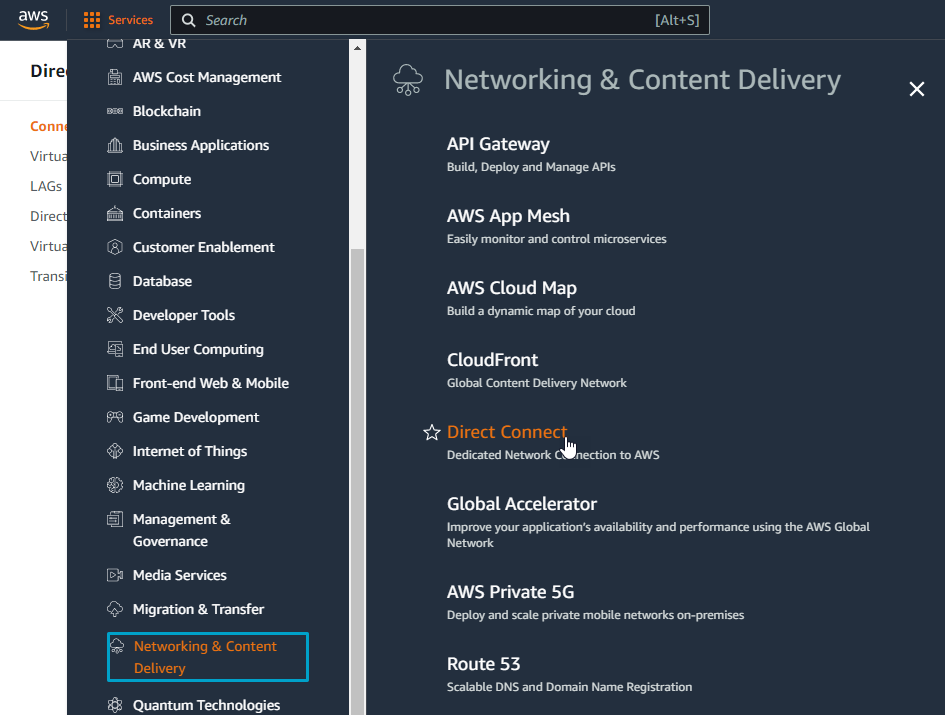Image resolution: width=945 pixels, height=715 pixels.
Task: Select Containers category
Action: tap(167, 213)
